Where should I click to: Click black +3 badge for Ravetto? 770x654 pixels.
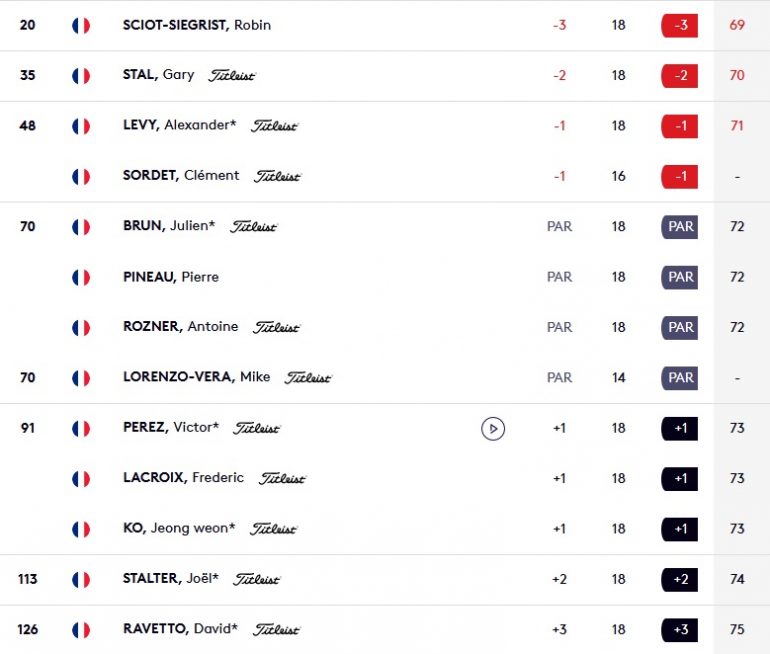coord(680,630)
